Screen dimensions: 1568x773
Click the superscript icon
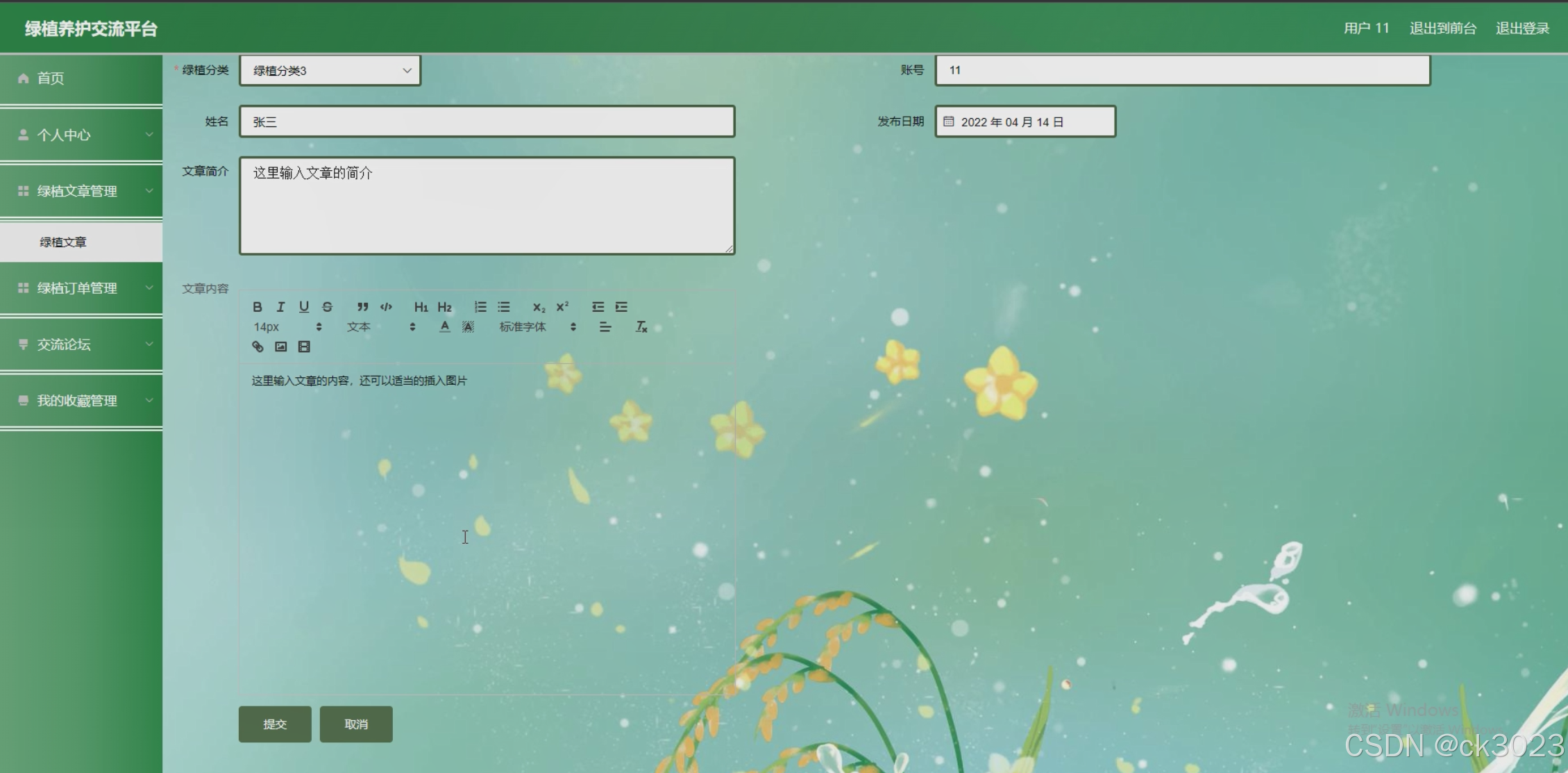562,306
